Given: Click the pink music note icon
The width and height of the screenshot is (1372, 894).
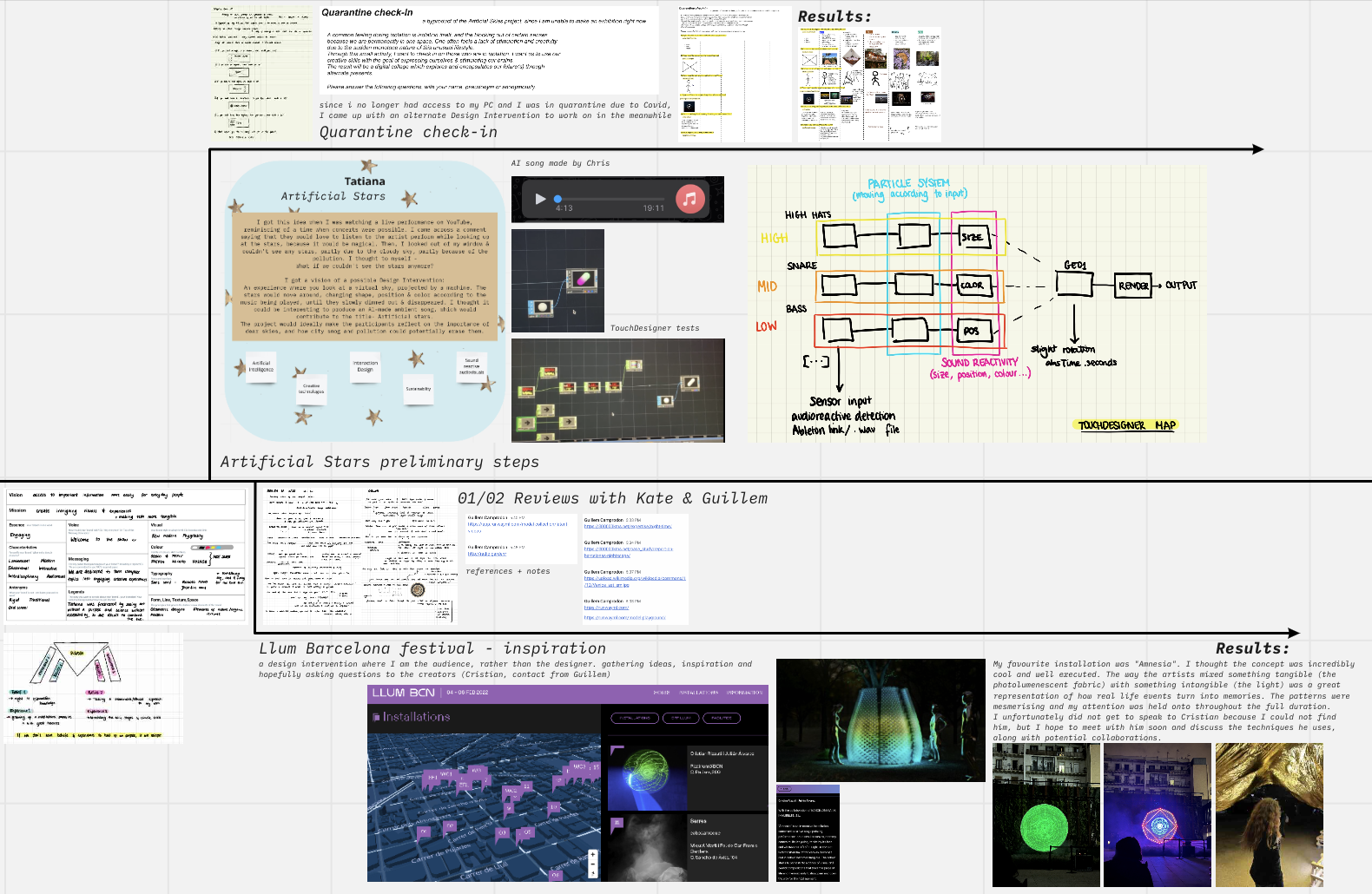Looking at the screenshot, I should click(x=689, y=199).
